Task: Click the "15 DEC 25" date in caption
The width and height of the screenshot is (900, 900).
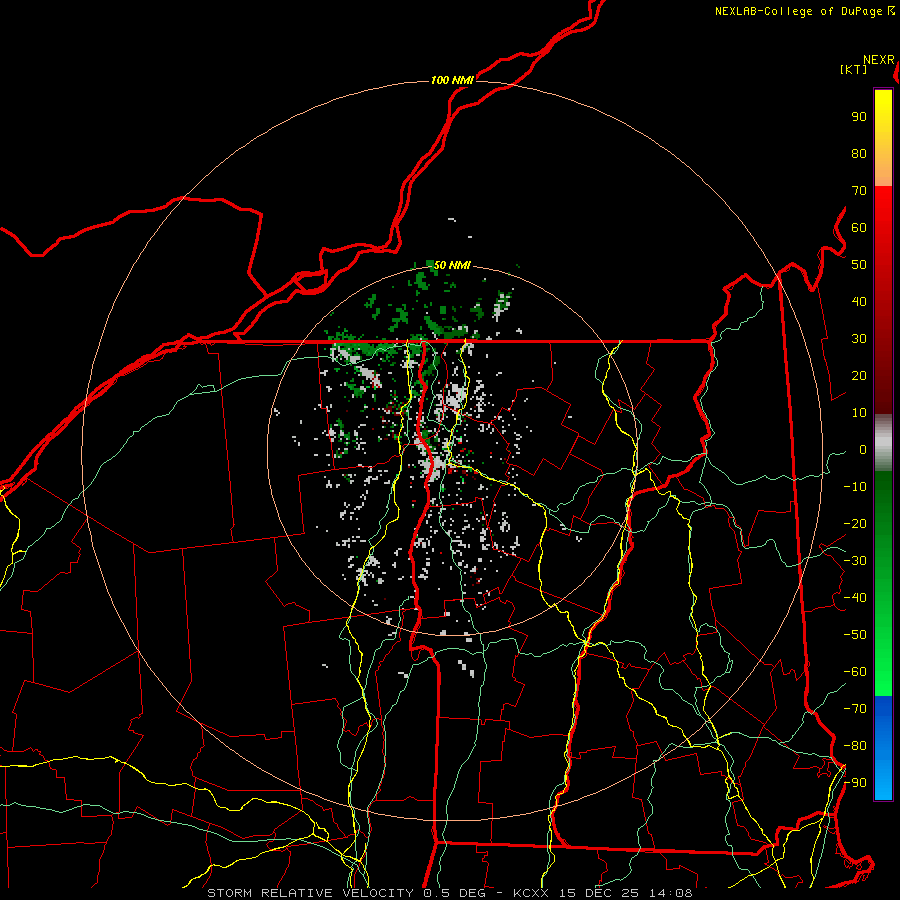Action: 599,893
